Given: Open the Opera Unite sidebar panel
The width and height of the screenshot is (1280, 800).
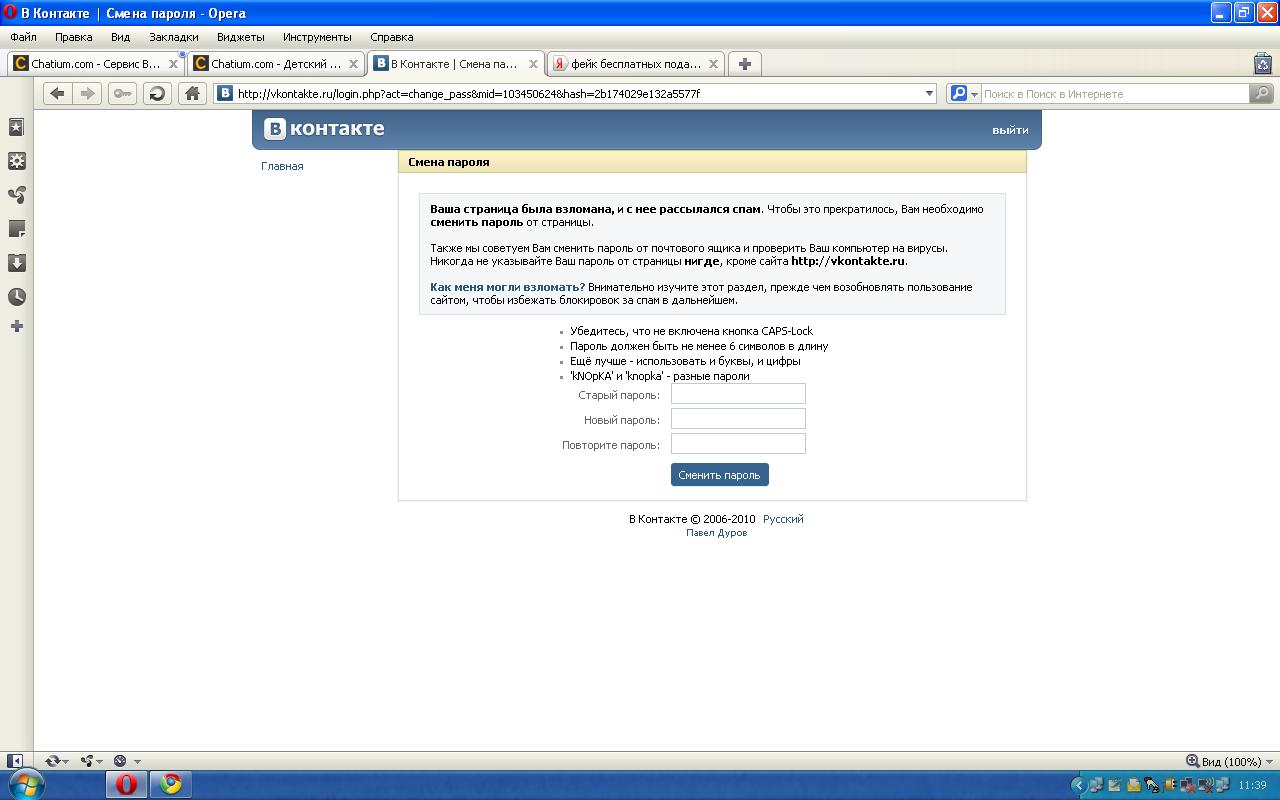Looking at the screenshot, I should pos(17,195).
